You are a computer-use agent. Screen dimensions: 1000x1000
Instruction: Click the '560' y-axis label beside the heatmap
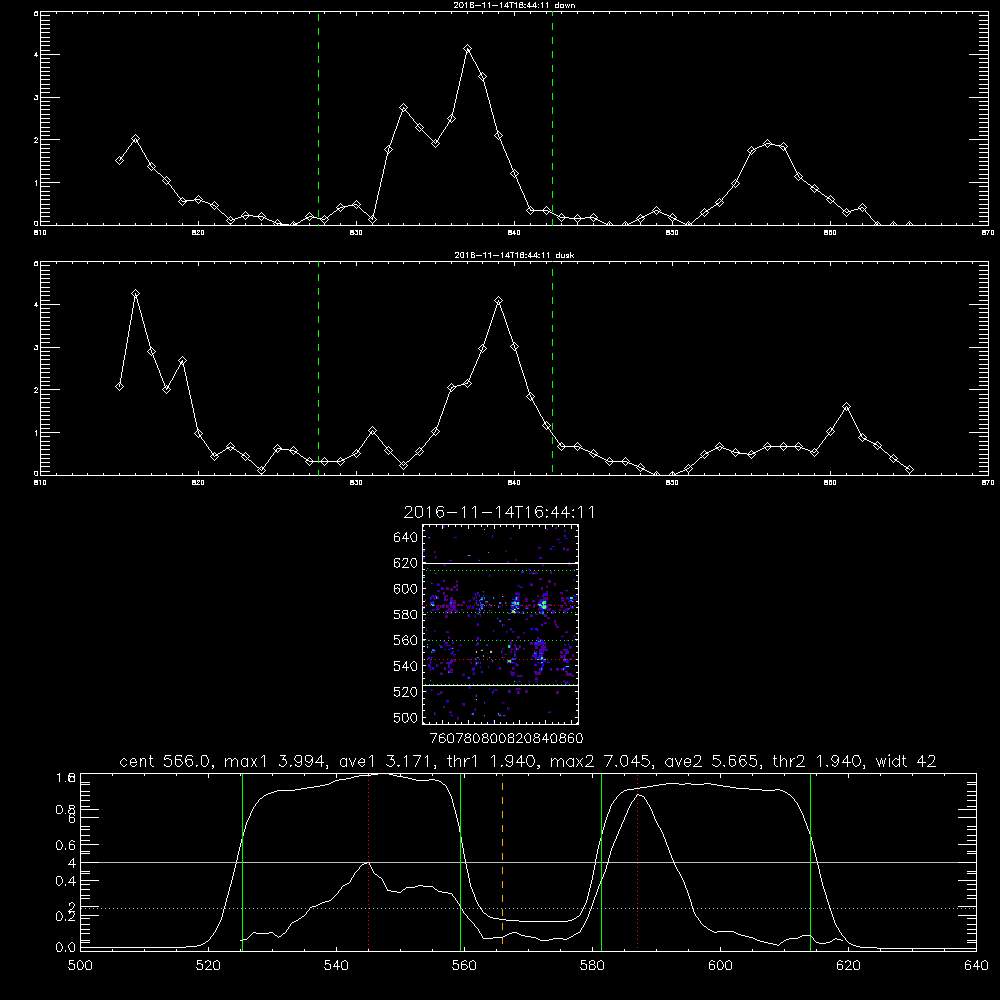point(406,640)
